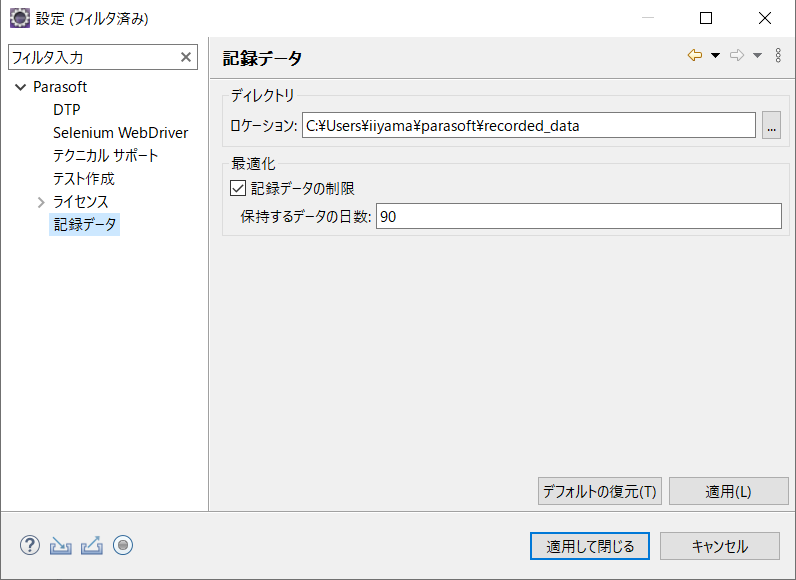Click the browse ... button for location

[x=771, y=125]
